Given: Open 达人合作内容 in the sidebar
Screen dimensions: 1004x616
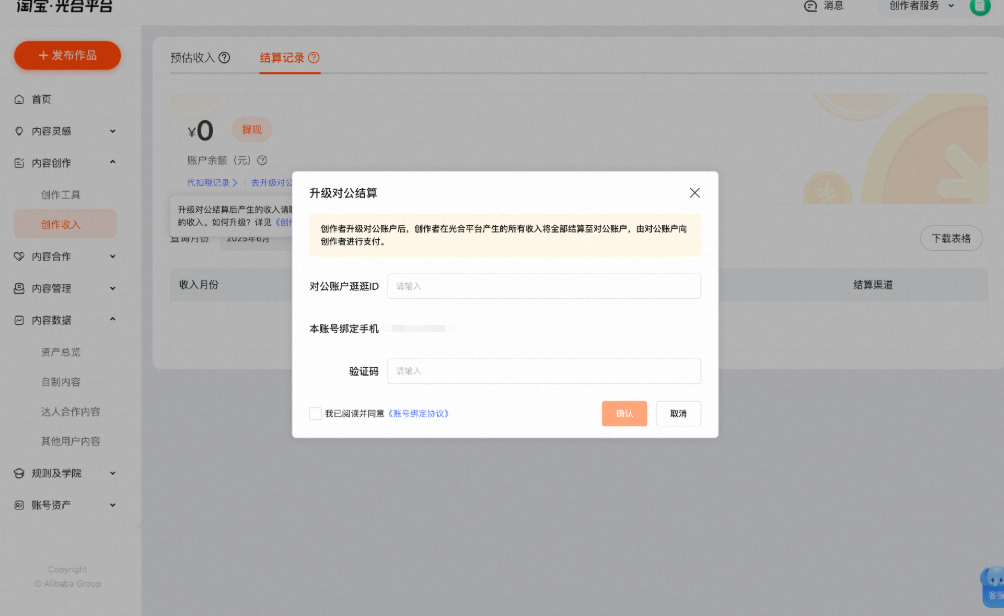Looking at the screenshot, I should [70, 412].
